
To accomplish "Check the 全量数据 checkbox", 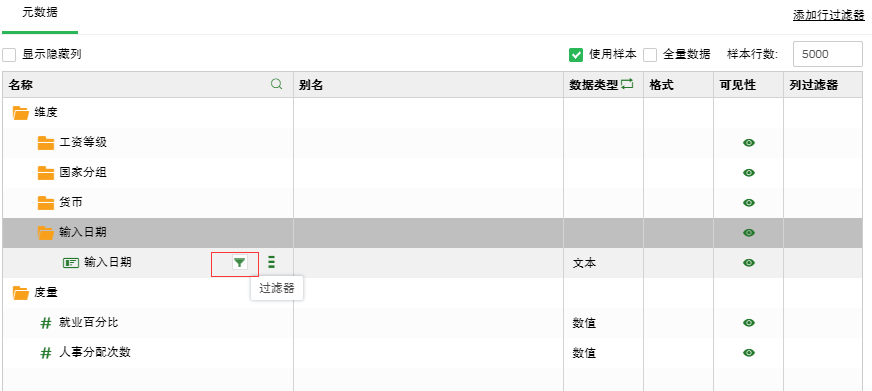I will coord(650,55).
